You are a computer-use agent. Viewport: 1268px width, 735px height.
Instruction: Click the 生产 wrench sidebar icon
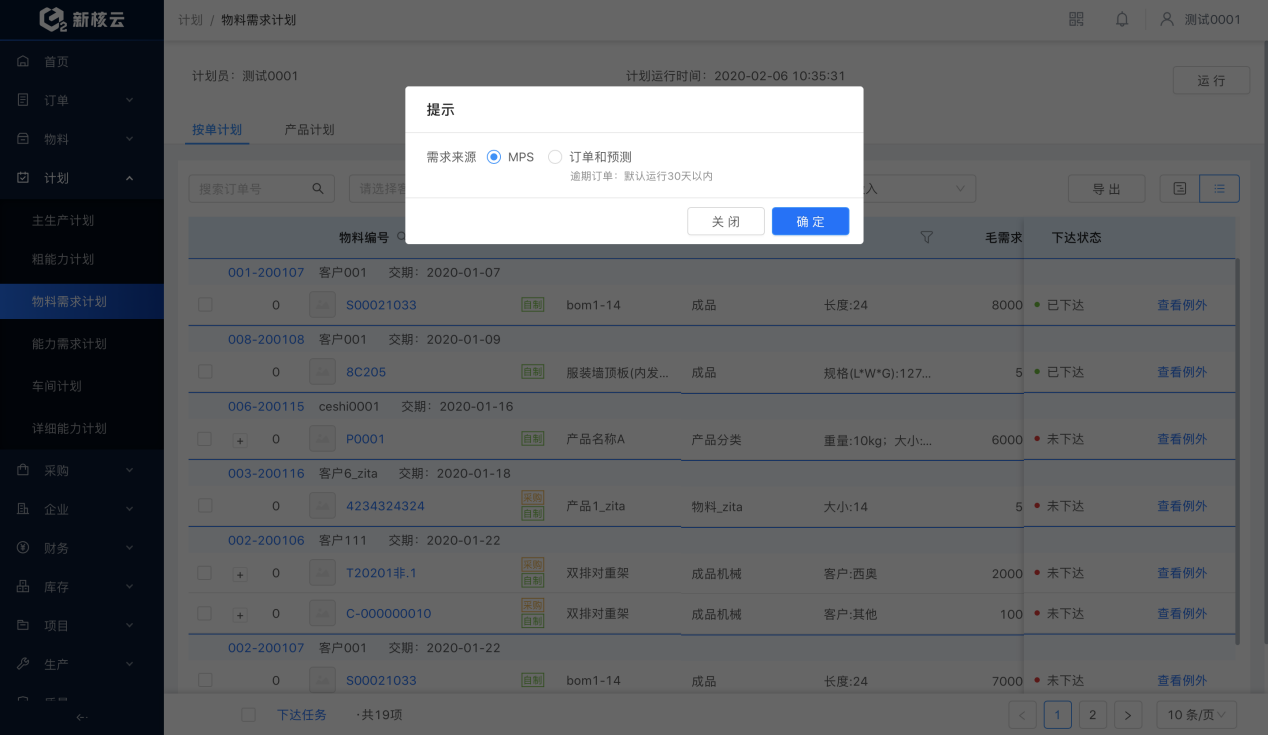coord(23,664)
